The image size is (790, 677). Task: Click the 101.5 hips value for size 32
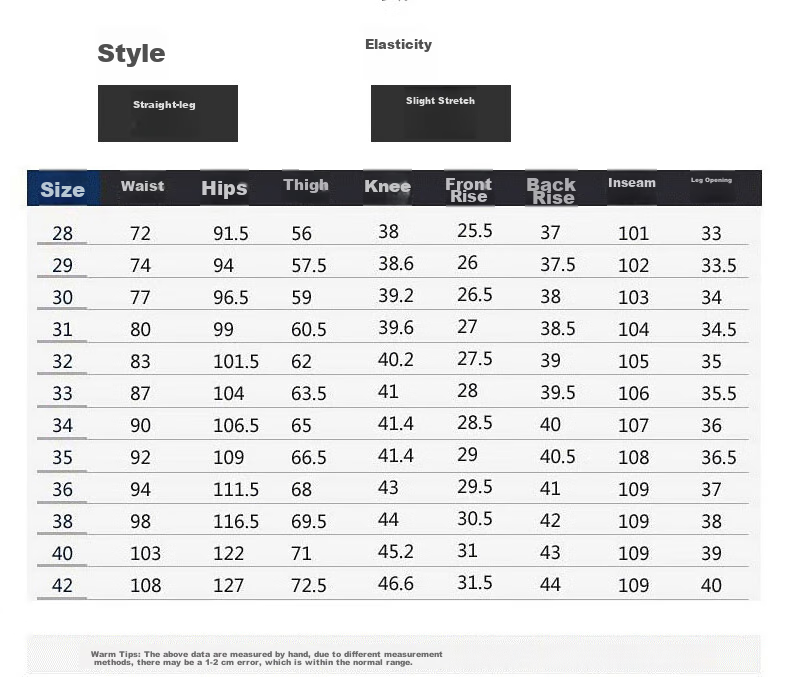pos(236,361)
